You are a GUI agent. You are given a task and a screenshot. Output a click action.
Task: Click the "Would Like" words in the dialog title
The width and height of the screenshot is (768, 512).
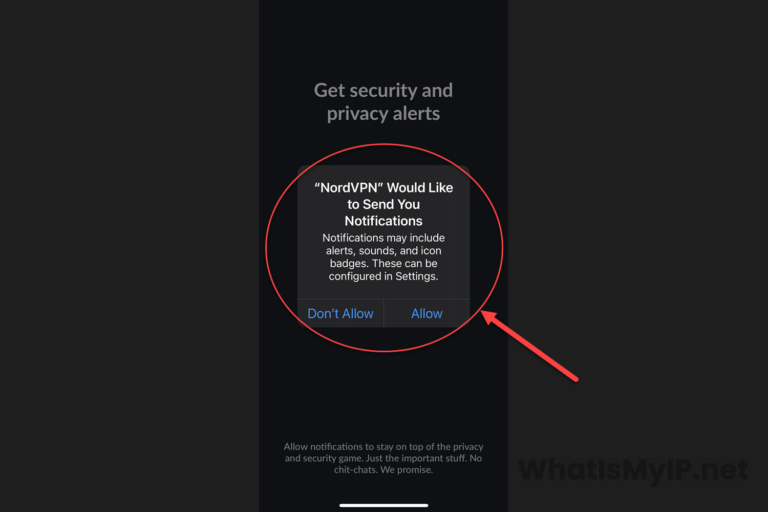tap(420, 188)
